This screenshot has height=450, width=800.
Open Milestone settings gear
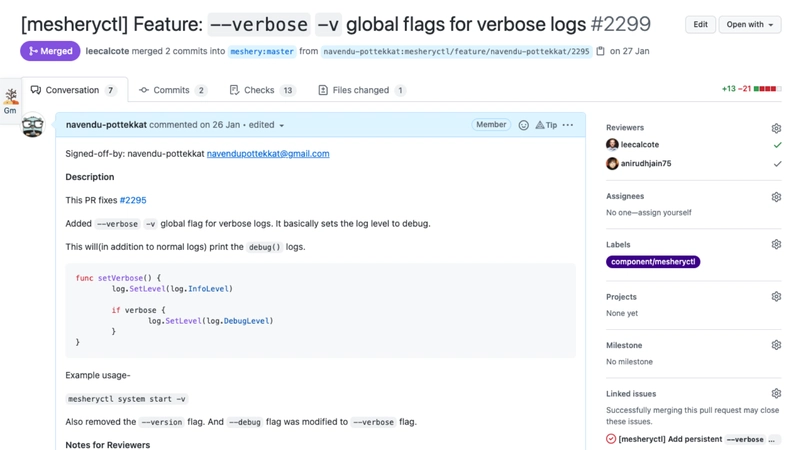776,345
